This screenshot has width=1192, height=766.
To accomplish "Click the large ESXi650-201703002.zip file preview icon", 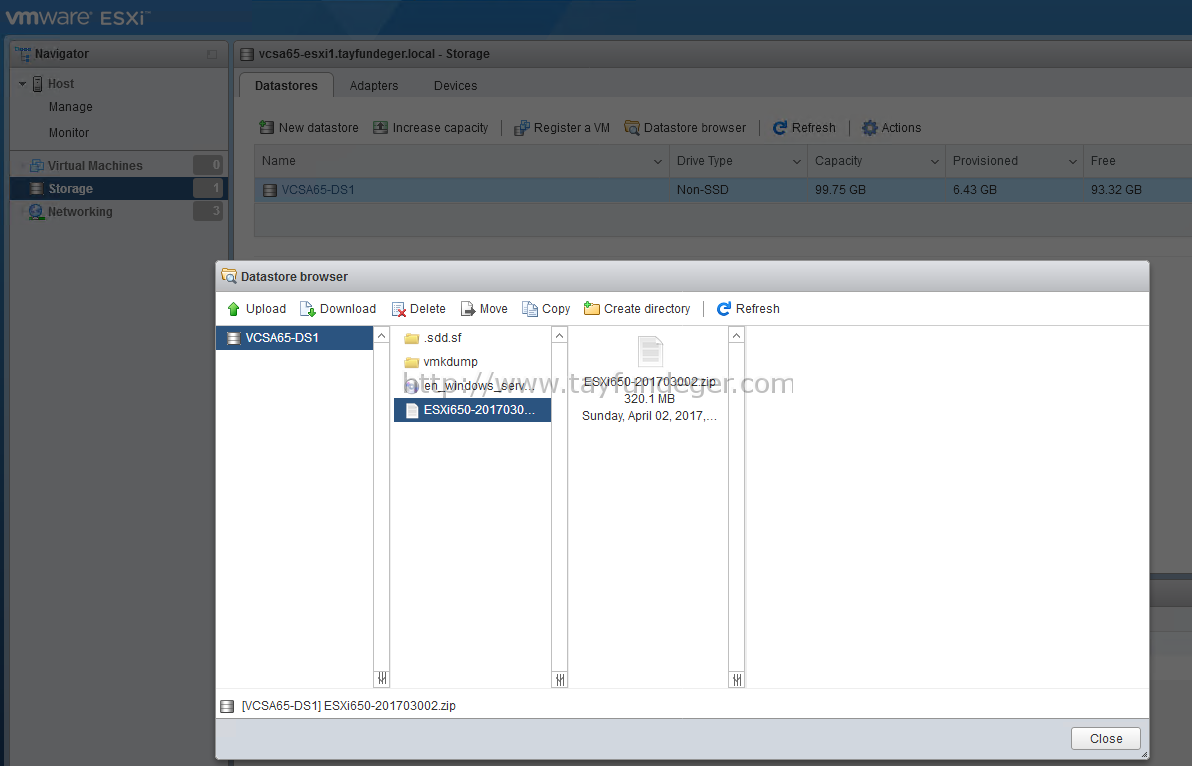I will [650, 352].
